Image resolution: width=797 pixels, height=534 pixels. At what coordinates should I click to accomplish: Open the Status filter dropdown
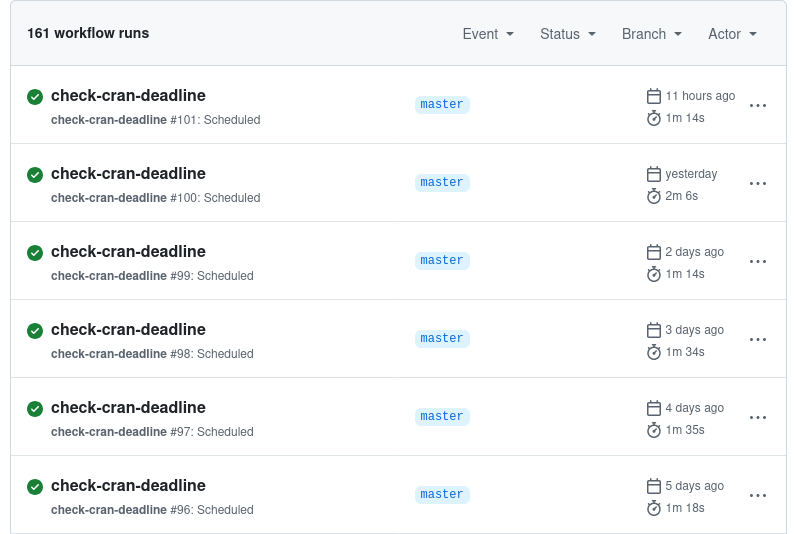pos(567,34)
